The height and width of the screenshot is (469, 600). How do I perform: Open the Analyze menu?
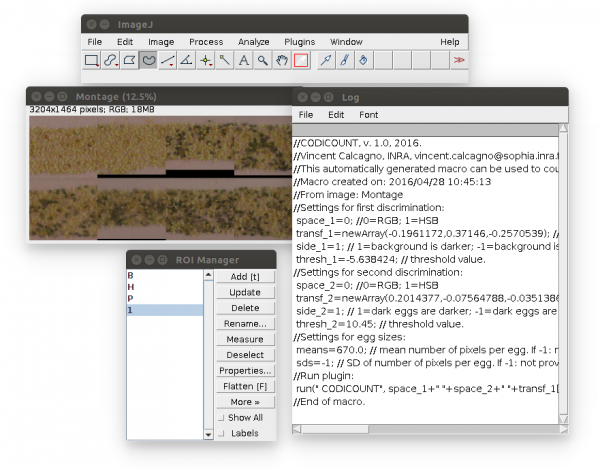253,42
